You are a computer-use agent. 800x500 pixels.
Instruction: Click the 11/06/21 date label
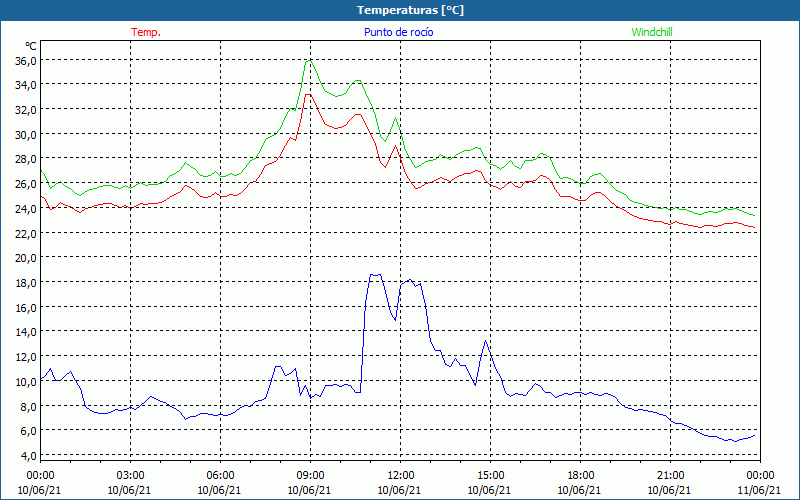(759, 490)
